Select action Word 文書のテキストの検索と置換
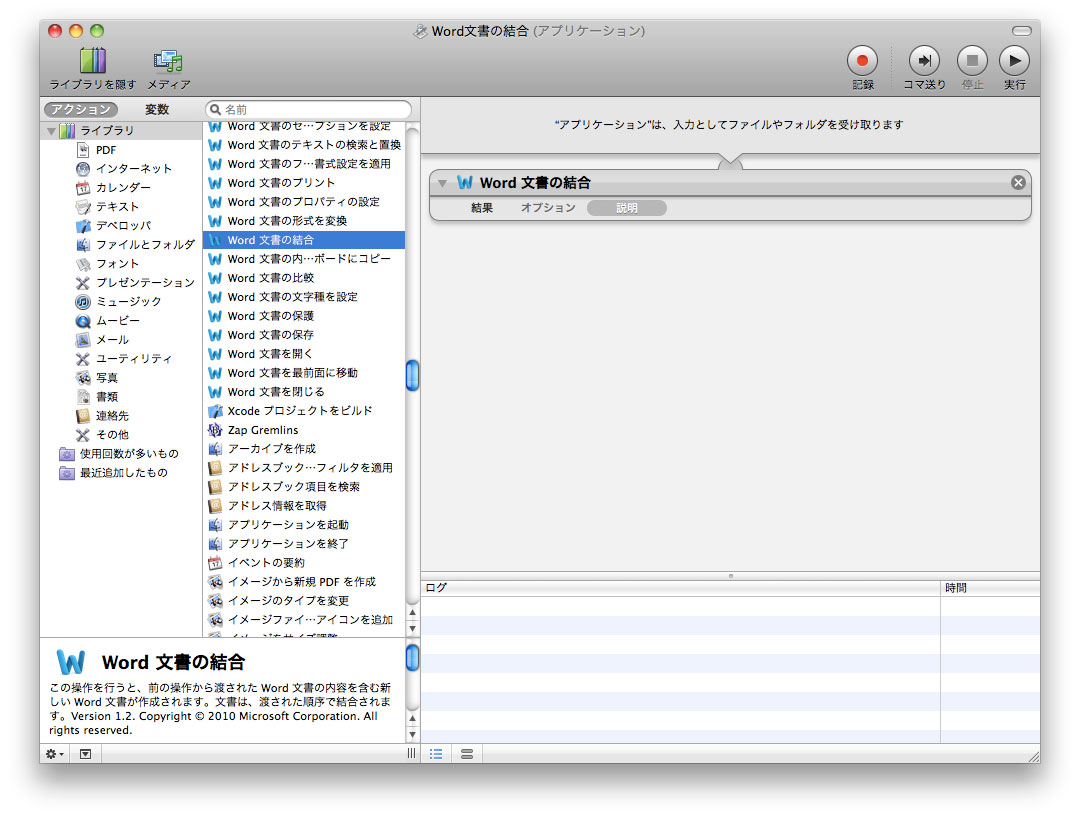 pos(304,145)
